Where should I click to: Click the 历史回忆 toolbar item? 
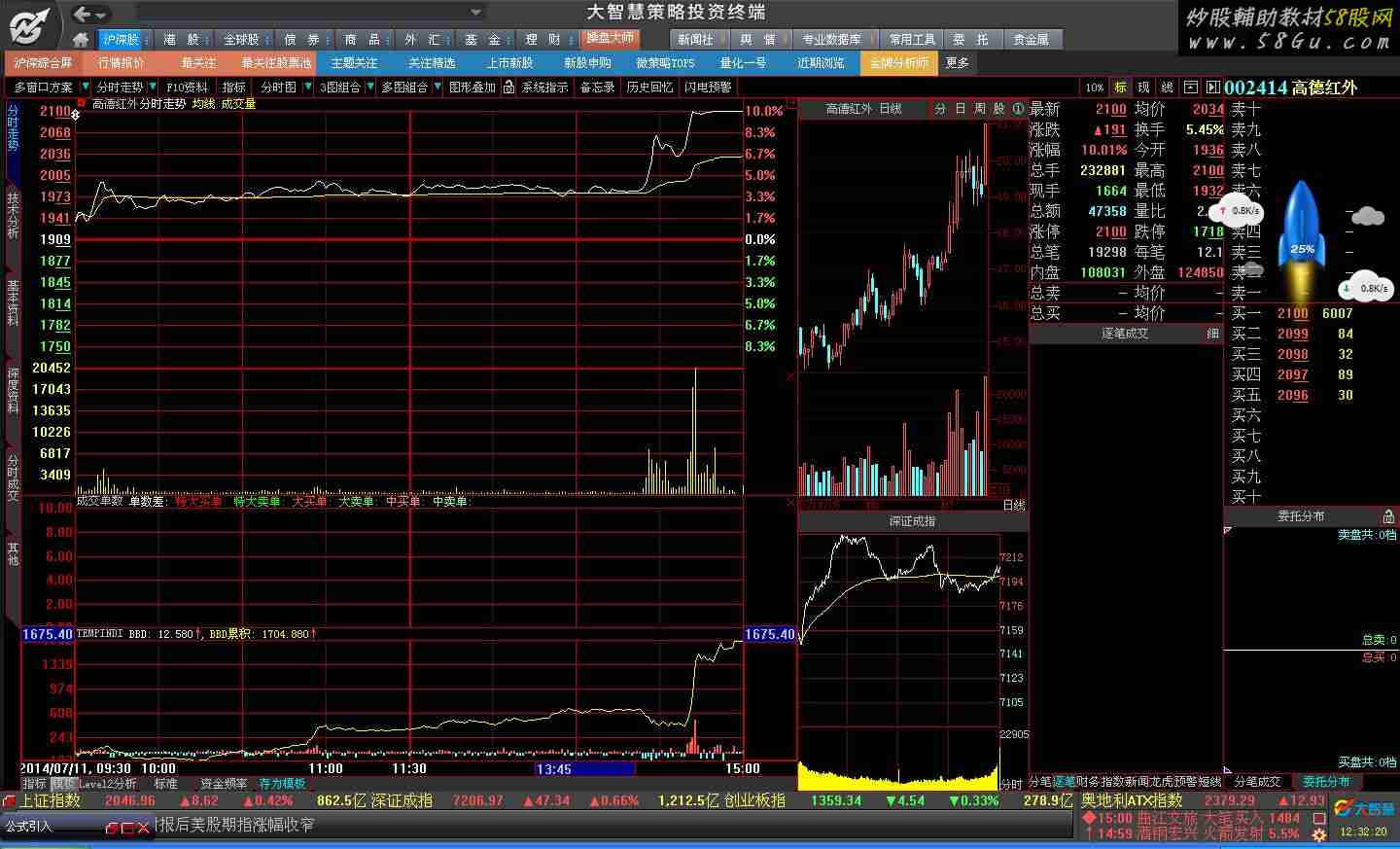(x=649, y=88)
